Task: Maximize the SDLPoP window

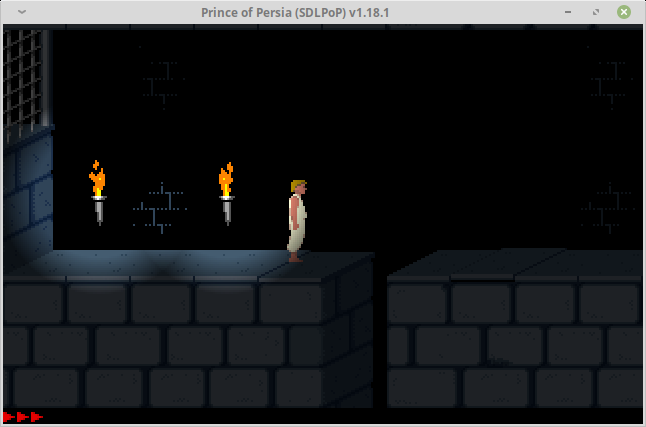Action: (596, 12)
